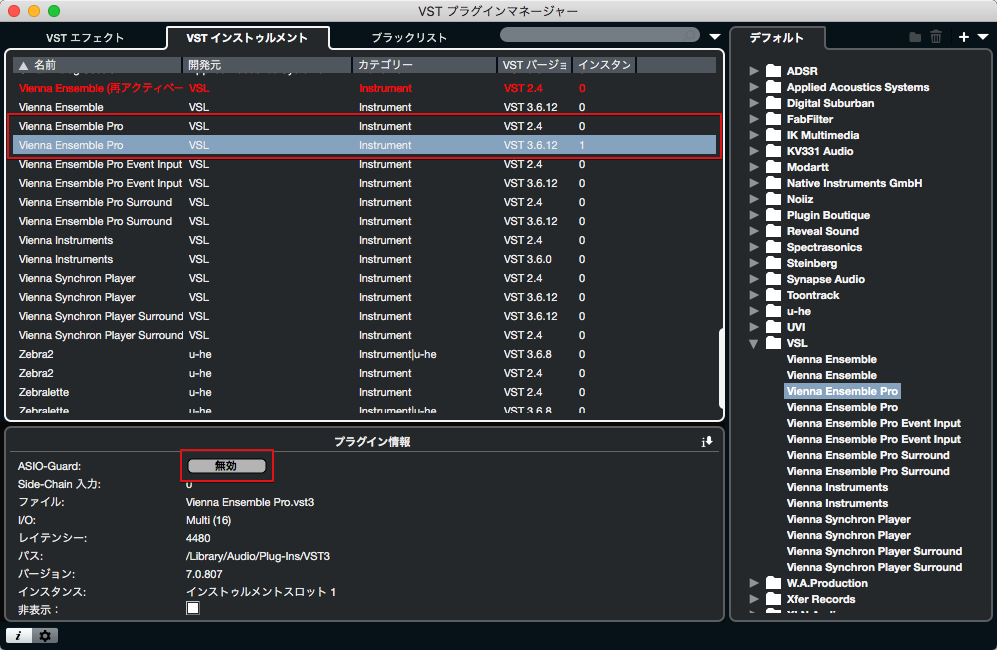This screenshot has width=997, height=650.
Task: Click the Native Instruments GmbH folder icon
Action: coord(773,183)
